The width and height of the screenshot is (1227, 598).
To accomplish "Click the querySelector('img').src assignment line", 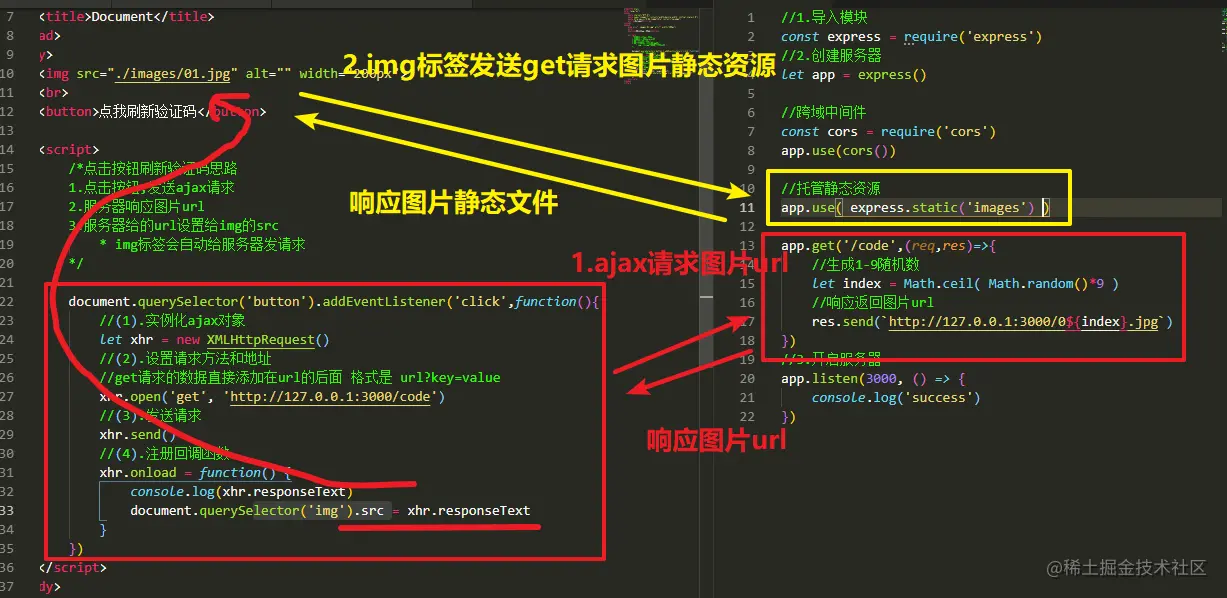I will [330, 510].
